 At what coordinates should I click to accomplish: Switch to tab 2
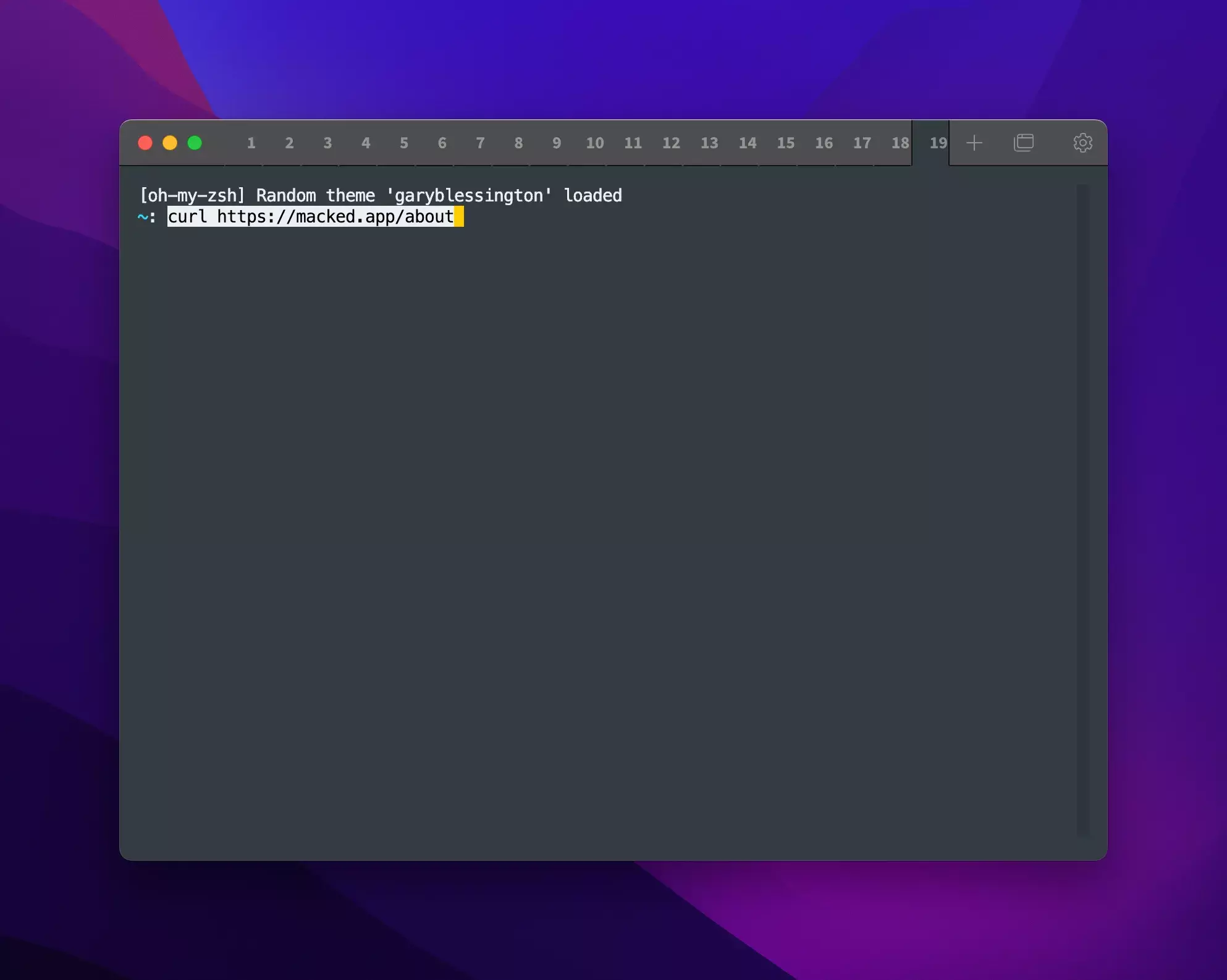(289, 143)
